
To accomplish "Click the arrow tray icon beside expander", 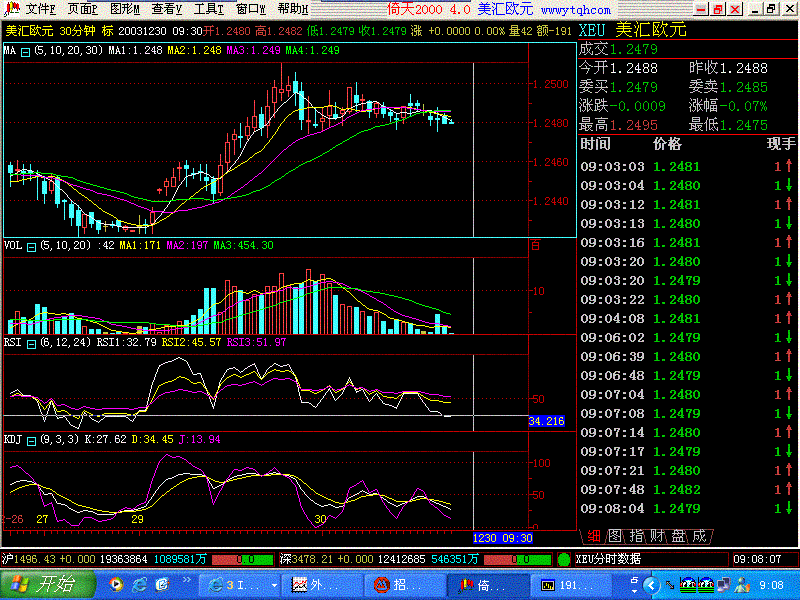I will pos(670,586).
